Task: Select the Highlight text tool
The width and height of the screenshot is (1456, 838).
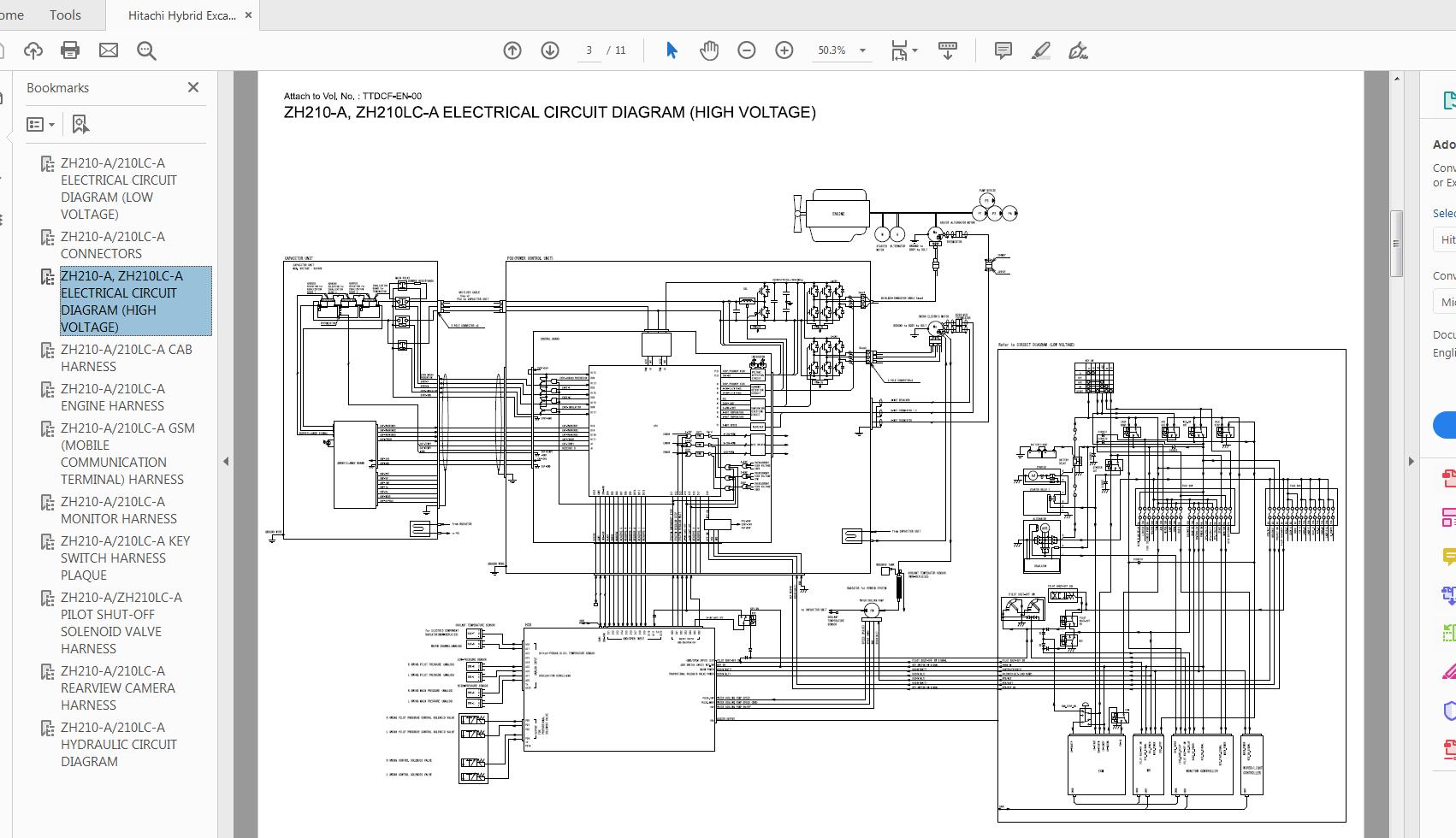Action: pyautogui.click(x=1040, y=50)
